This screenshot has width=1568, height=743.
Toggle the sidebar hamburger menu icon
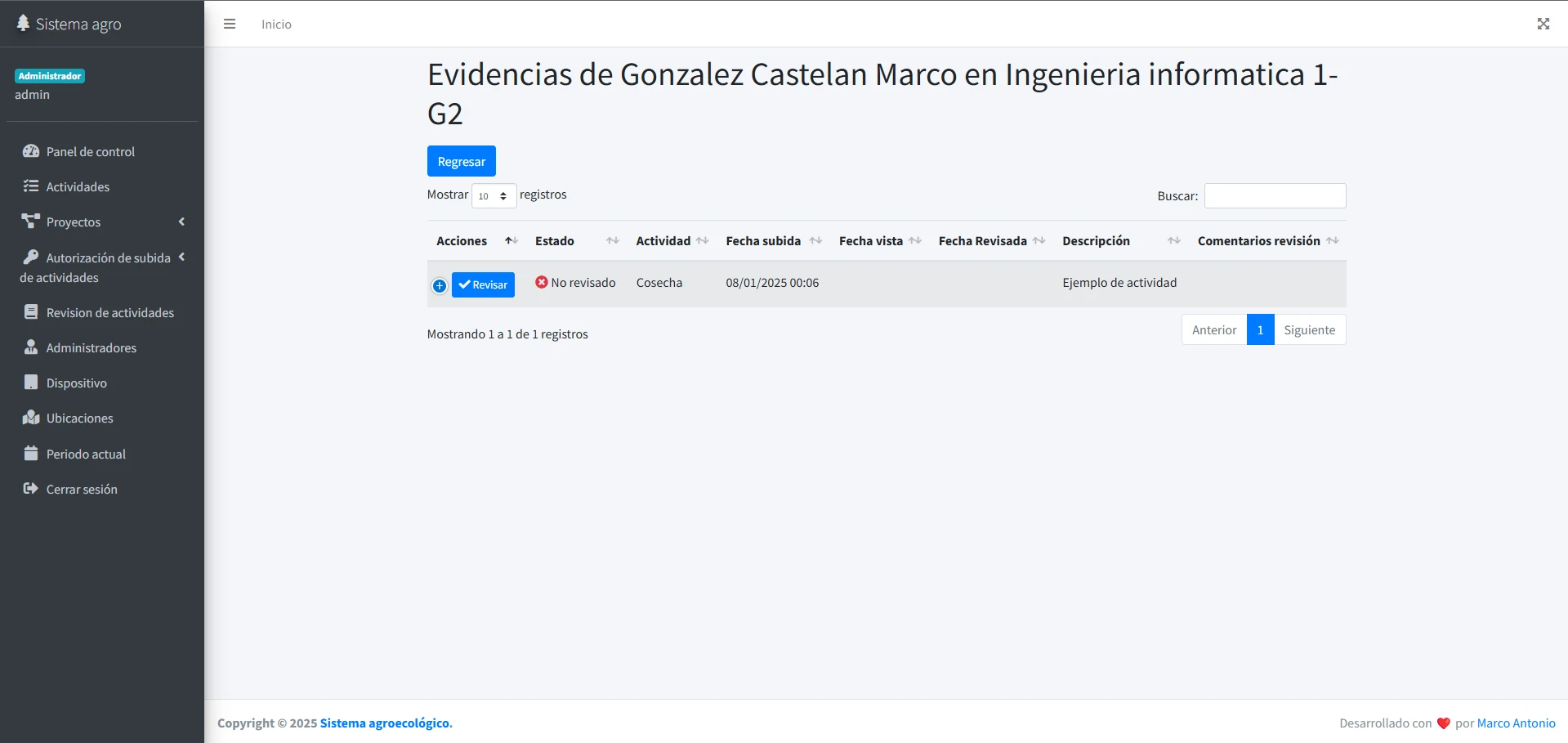coord(230,25)
